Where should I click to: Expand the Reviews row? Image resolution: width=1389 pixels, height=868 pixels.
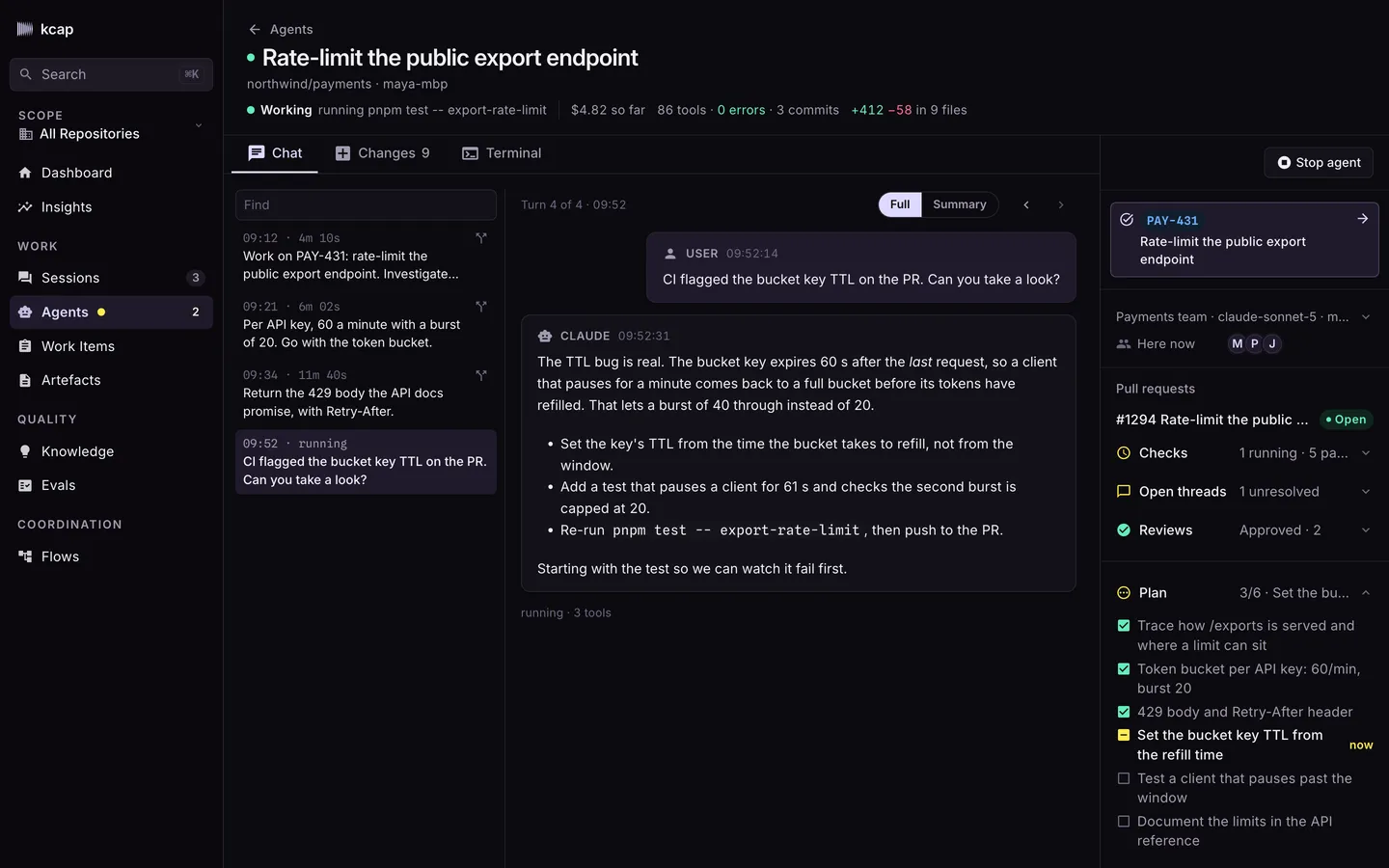click(x=1244, y=530)
